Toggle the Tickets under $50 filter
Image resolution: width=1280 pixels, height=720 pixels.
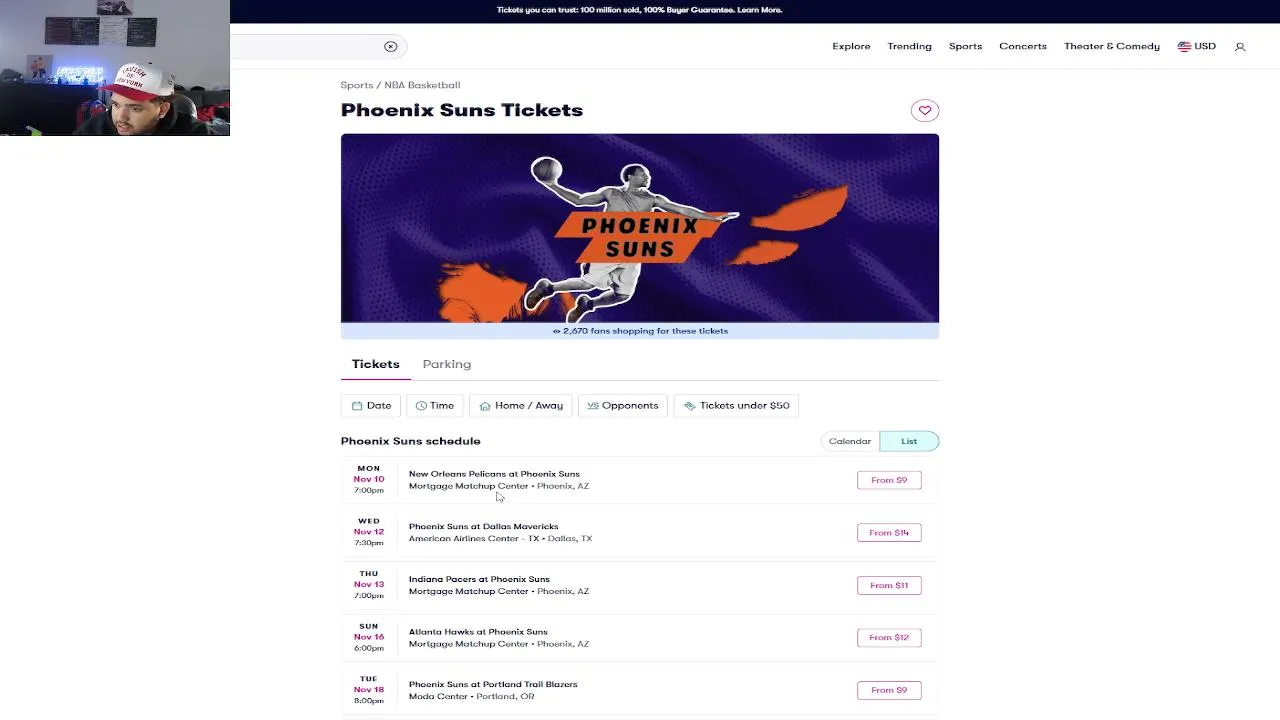pyautogui.click(x=737, y=406)
